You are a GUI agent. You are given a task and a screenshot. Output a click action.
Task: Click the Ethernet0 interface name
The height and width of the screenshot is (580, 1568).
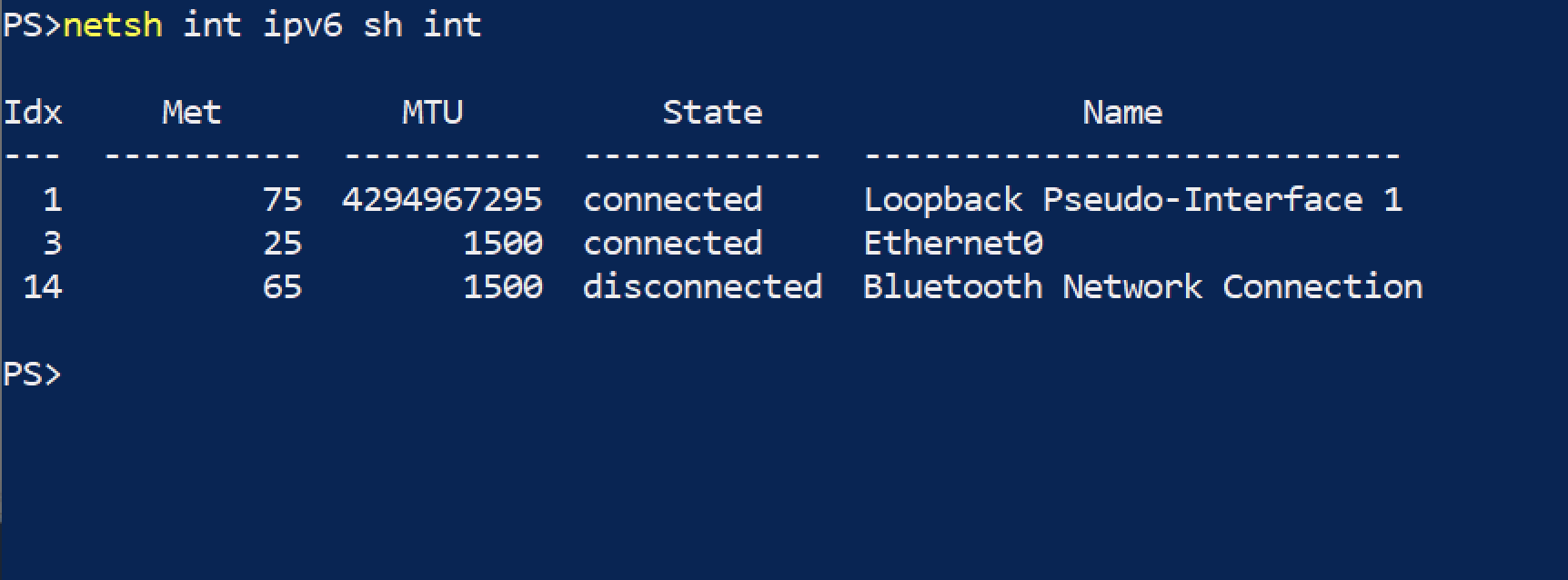952,244
